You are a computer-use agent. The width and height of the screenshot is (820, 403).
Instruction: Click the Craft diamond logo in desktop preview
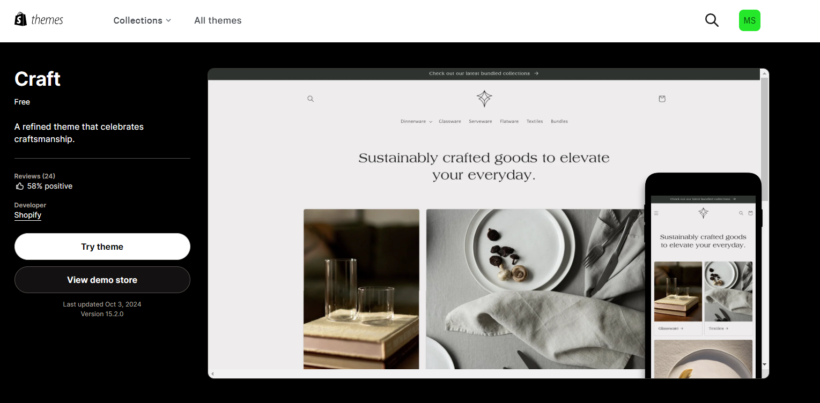484,98
